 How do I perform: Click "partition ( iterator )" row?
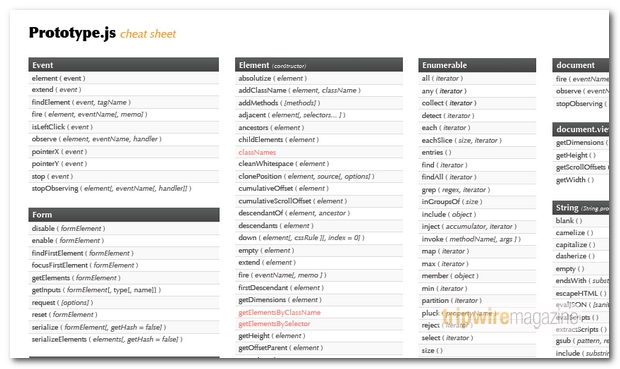pyautogui.click(x=477, y=301)
